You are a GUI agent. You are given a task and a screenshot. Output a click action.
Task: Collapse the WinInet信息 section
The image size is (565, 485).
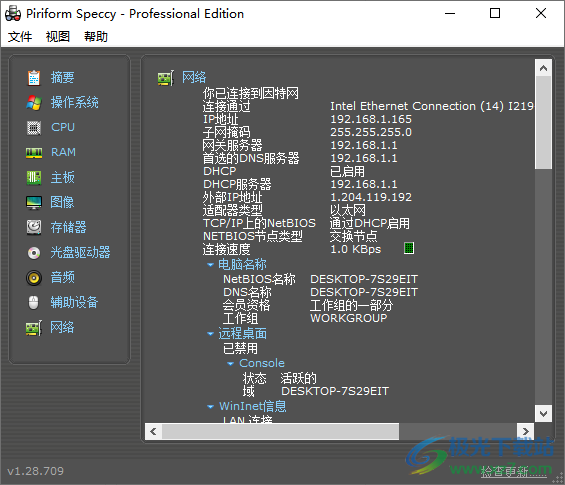point(210,407)
